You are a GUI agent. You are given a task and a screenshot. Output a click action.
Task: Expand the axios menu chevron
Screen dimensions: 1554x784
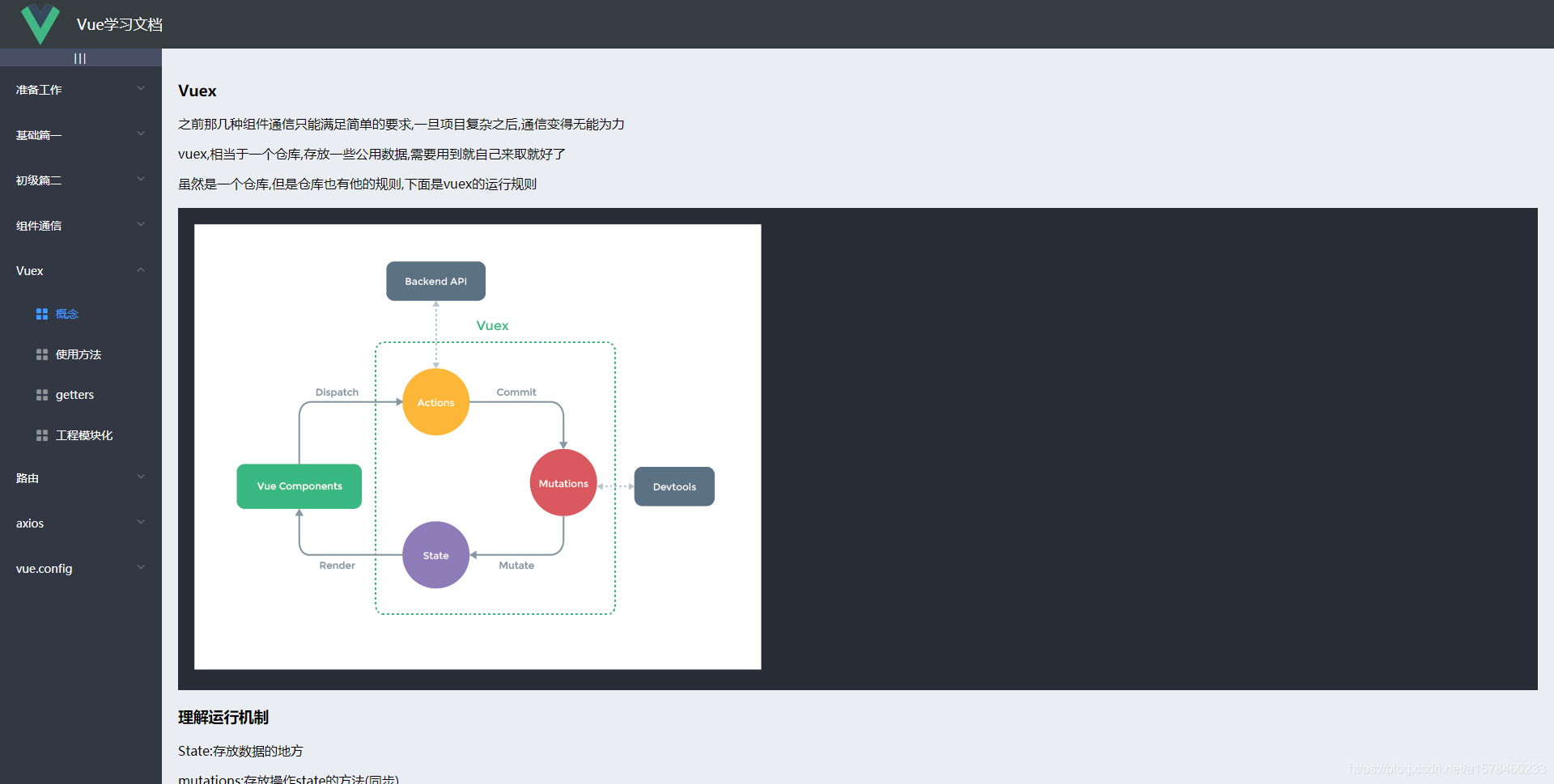pos(141,522)
